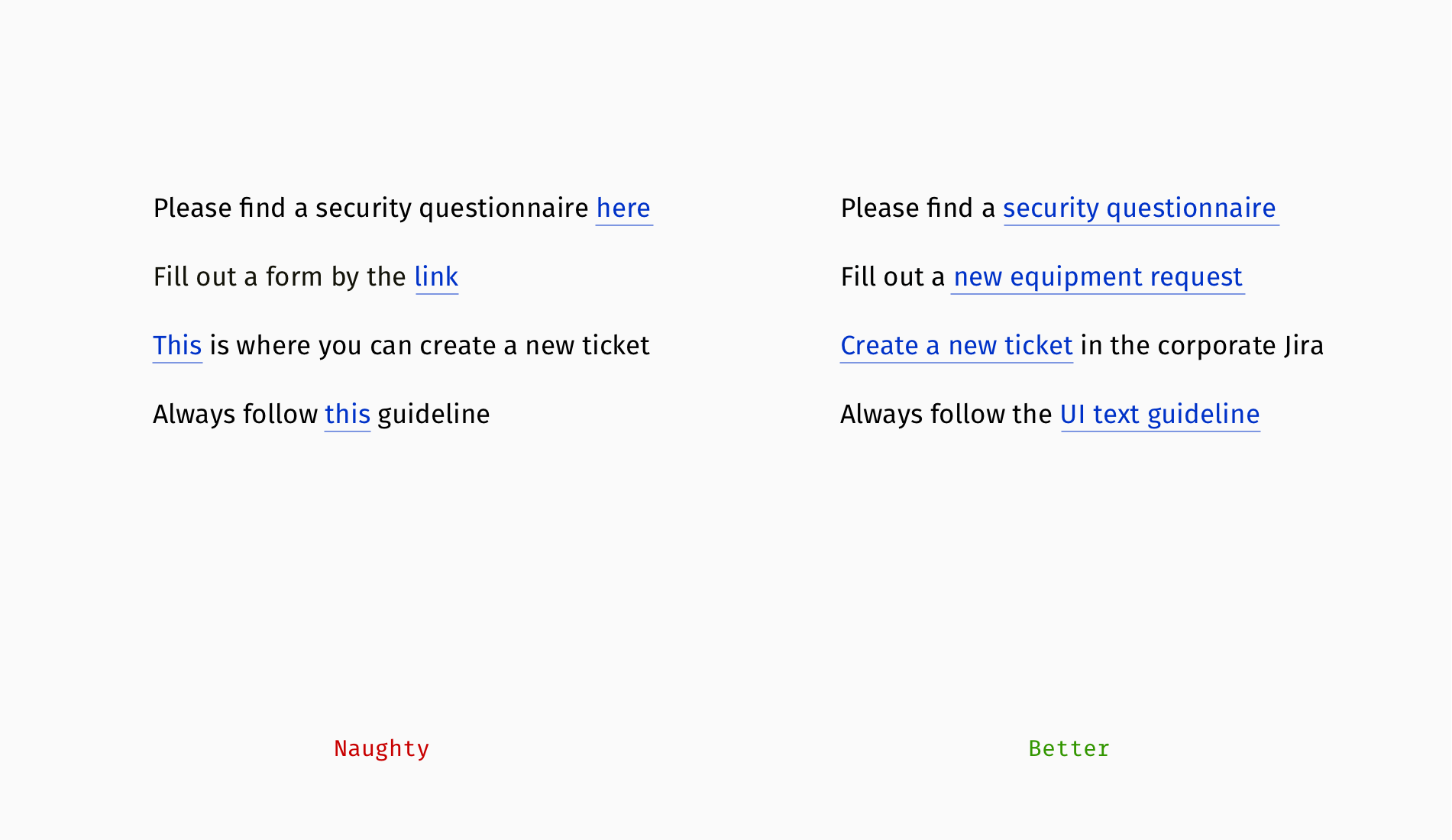Click the red 'Naughty' label
The height and width of the screenshot is (840, 1452).
coord(381,748)
